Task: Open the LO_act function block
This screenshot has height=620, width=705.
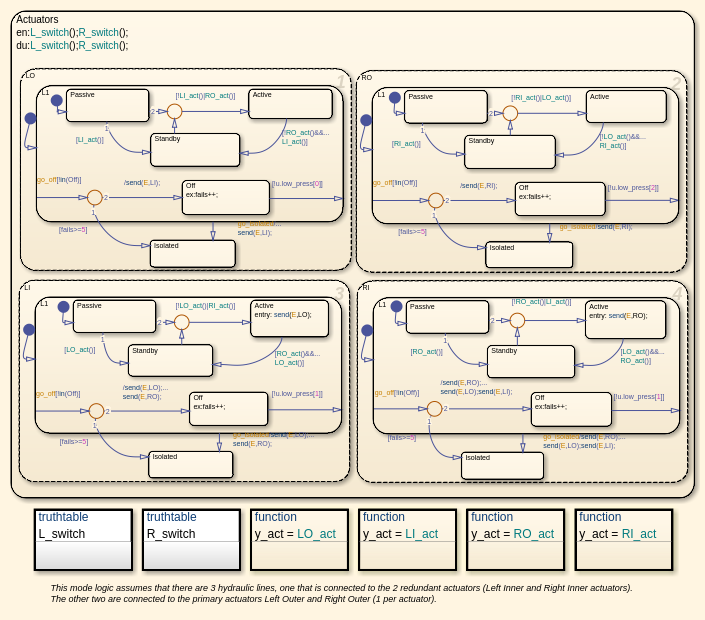Action: [x=299, y=540]
